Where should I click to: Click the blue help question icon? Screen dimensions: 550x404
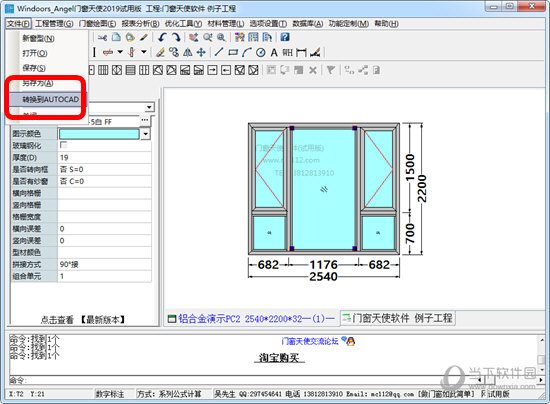(285, 37)
